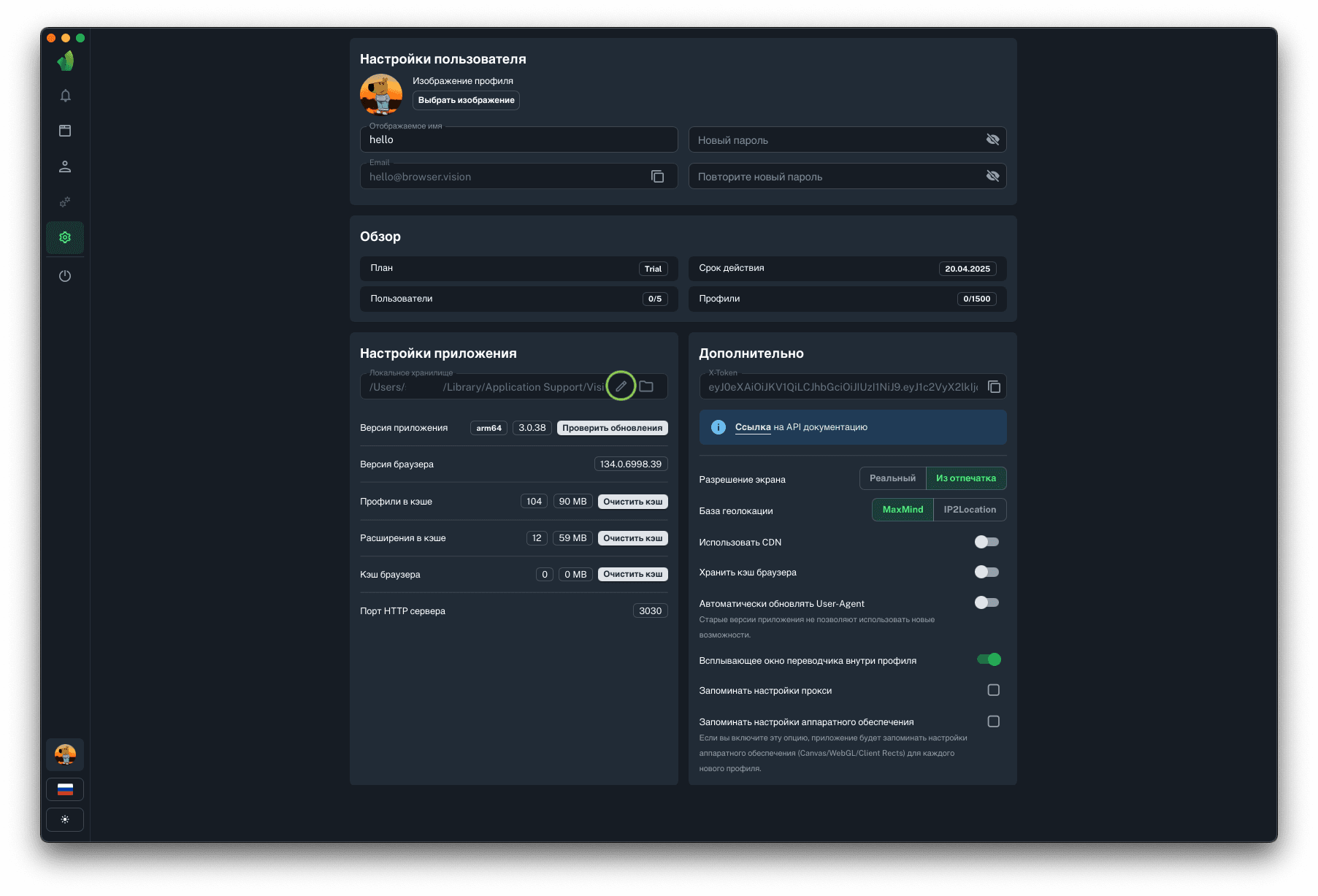Copy the X-Token value
This screenshot has width=1318, height=896.
tap(994, 387)
